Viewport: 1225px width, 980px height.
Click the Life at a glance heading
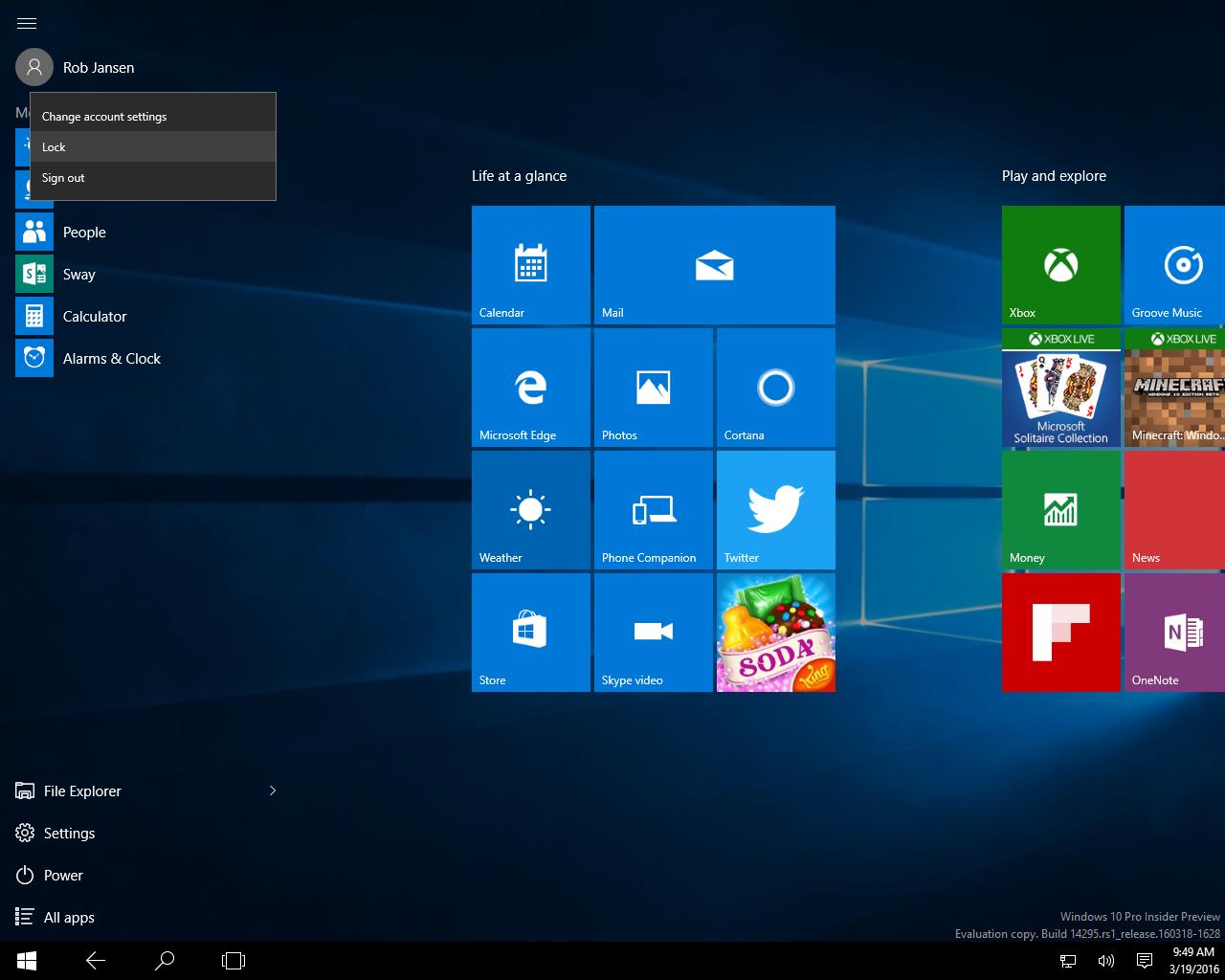(519, 176)
